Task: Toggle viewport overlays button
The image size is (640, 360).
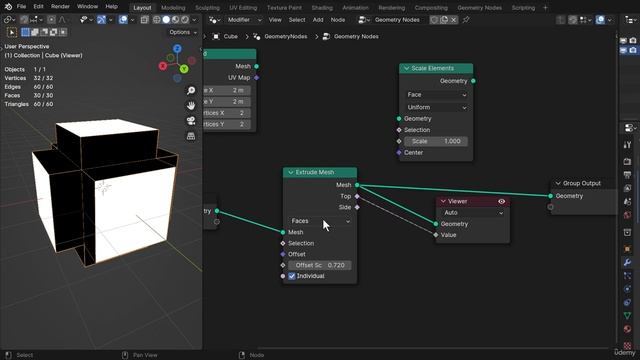Action: point(123,20)
